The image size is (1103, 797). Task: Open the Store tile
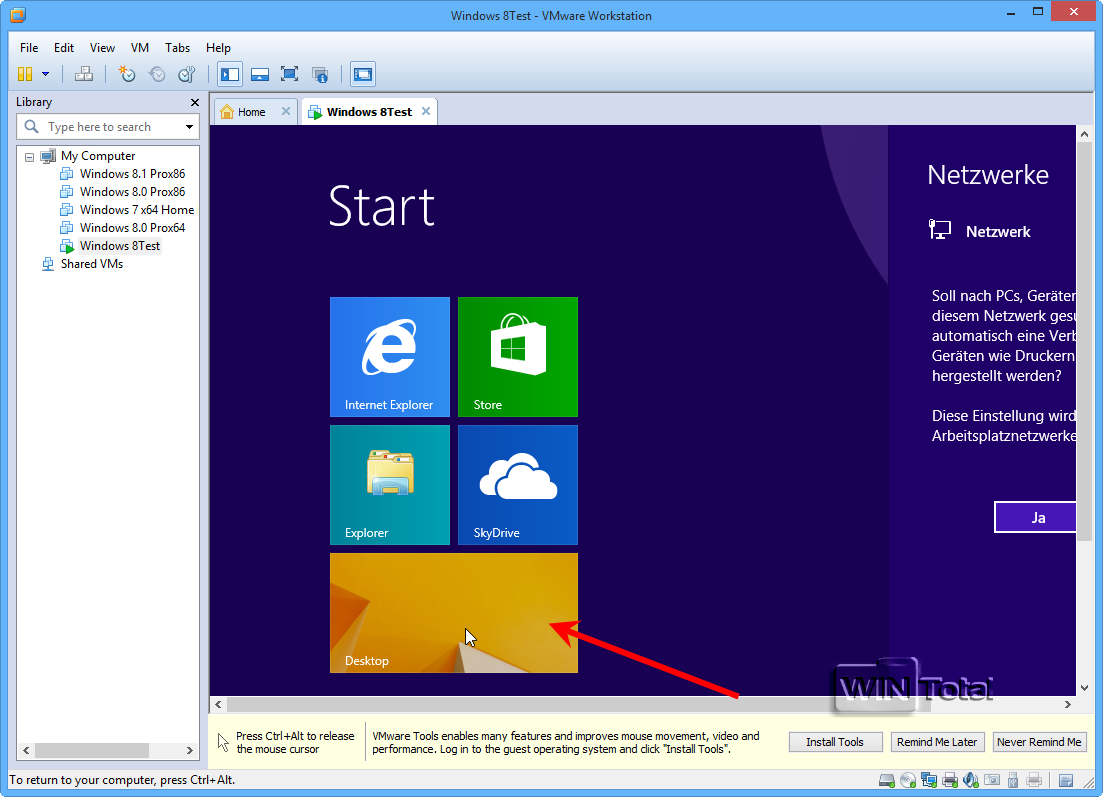coord(518,357)
